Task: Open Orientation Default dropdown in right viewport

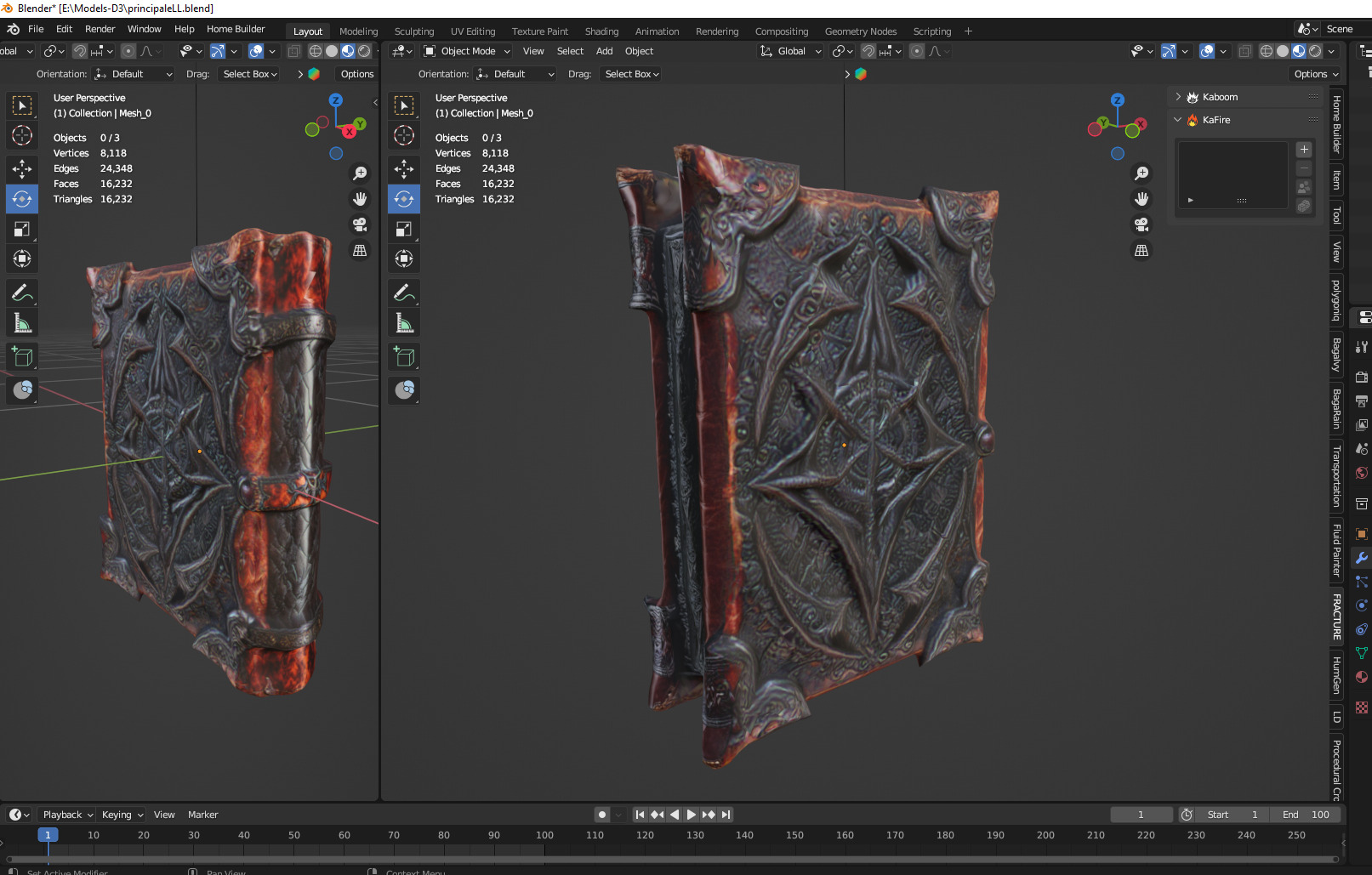Action: coord(515,74)
